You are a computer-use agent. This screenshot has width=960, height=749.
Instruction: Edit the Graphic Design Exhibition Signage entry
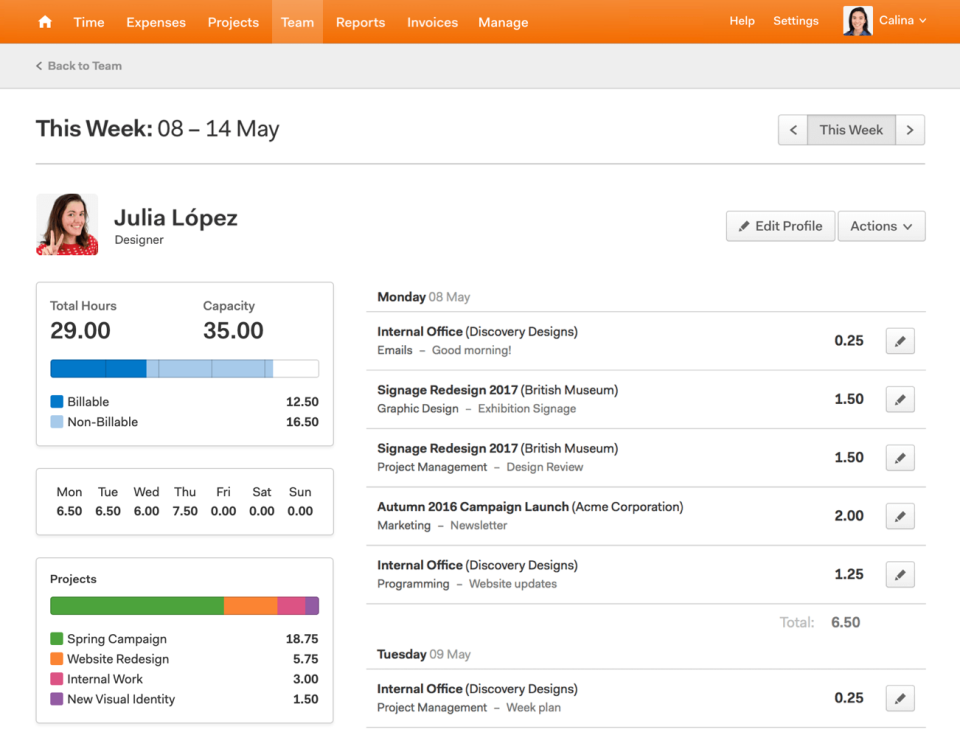pos(899,398)
